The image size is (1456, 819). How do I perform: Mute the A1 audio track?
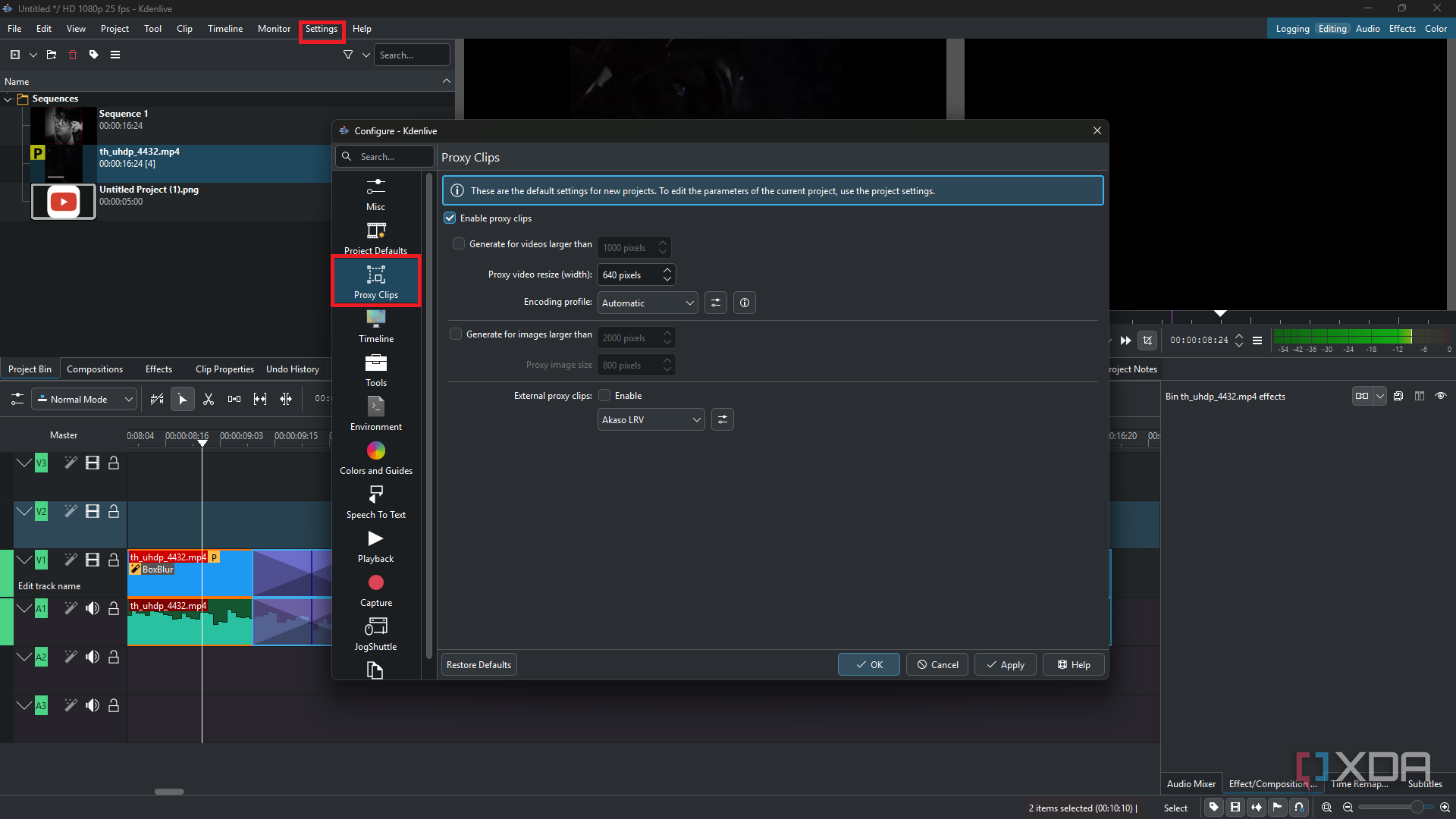click(93, 608)
